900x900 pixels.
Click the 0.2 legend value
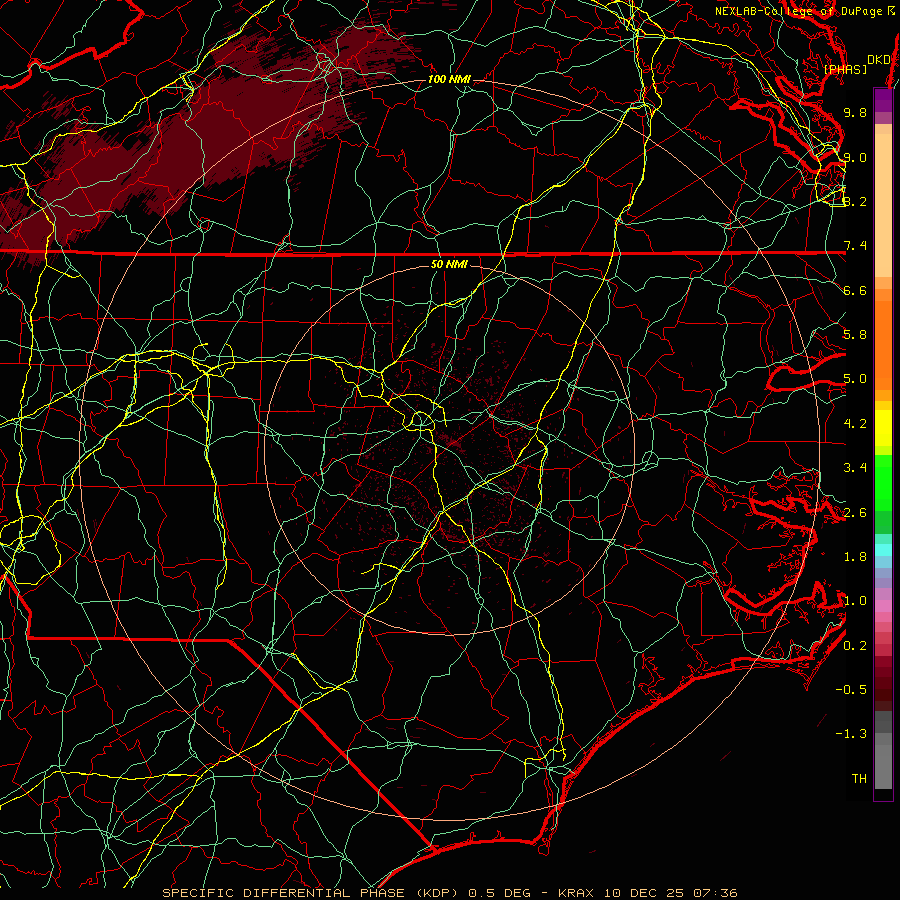855,646
